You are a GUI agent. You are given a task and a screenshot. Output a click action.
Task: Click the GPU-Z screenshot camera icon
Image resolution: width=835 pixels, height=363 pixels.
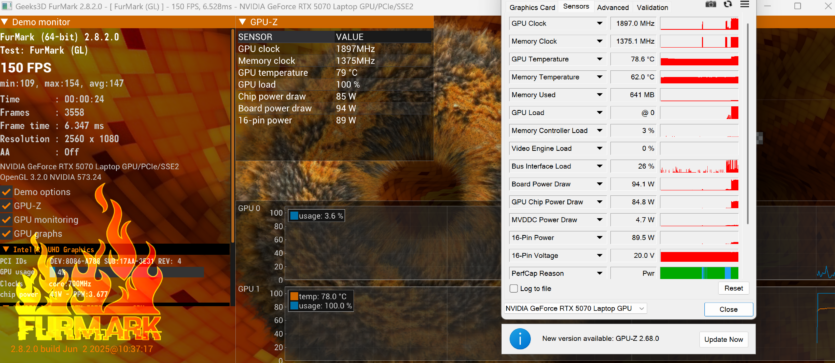pyautogui.click(x=710, y=4)
